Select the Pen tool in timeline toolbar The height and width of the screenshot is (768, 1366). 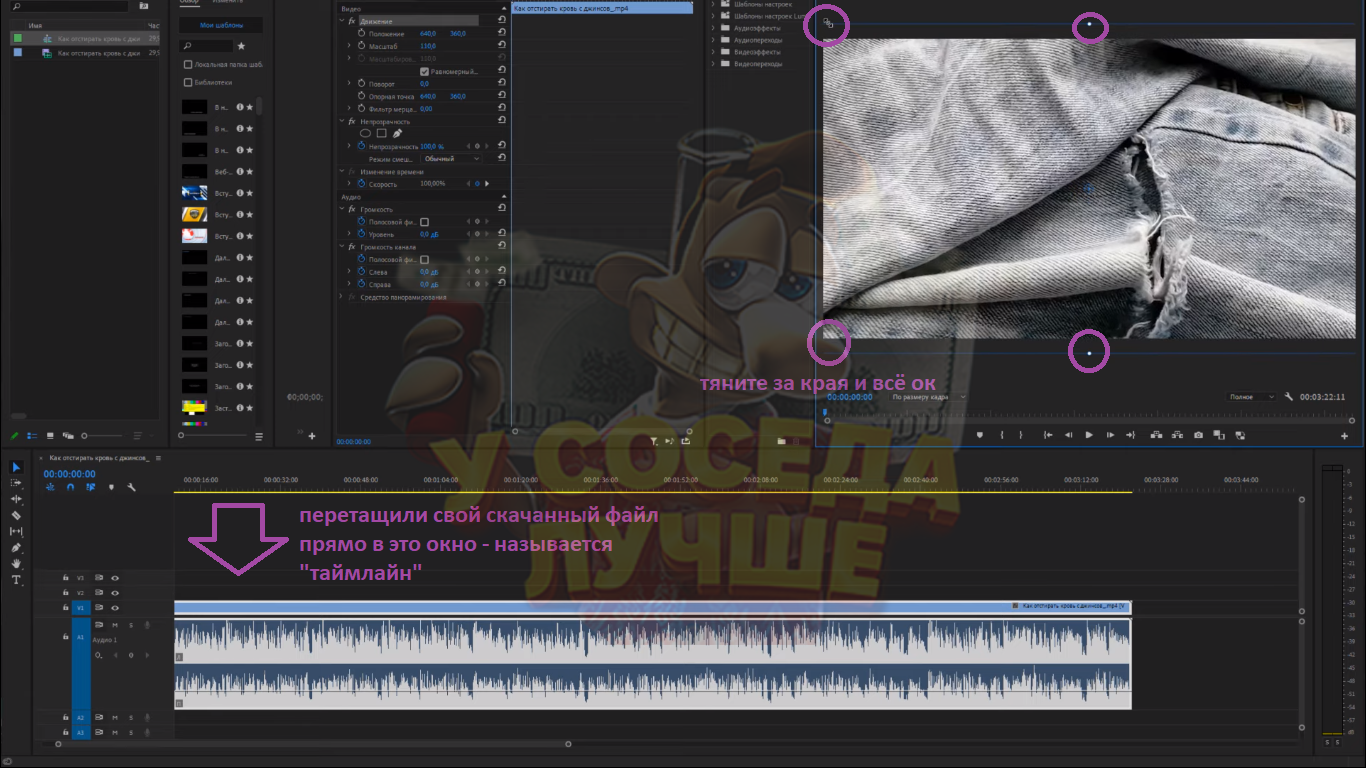pyautogui.click(x=16, y=548)
